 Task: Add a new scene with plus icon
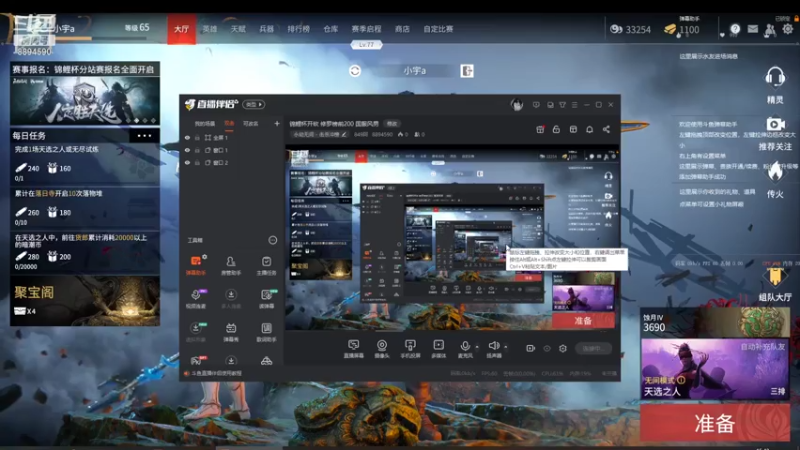point(277,123)
